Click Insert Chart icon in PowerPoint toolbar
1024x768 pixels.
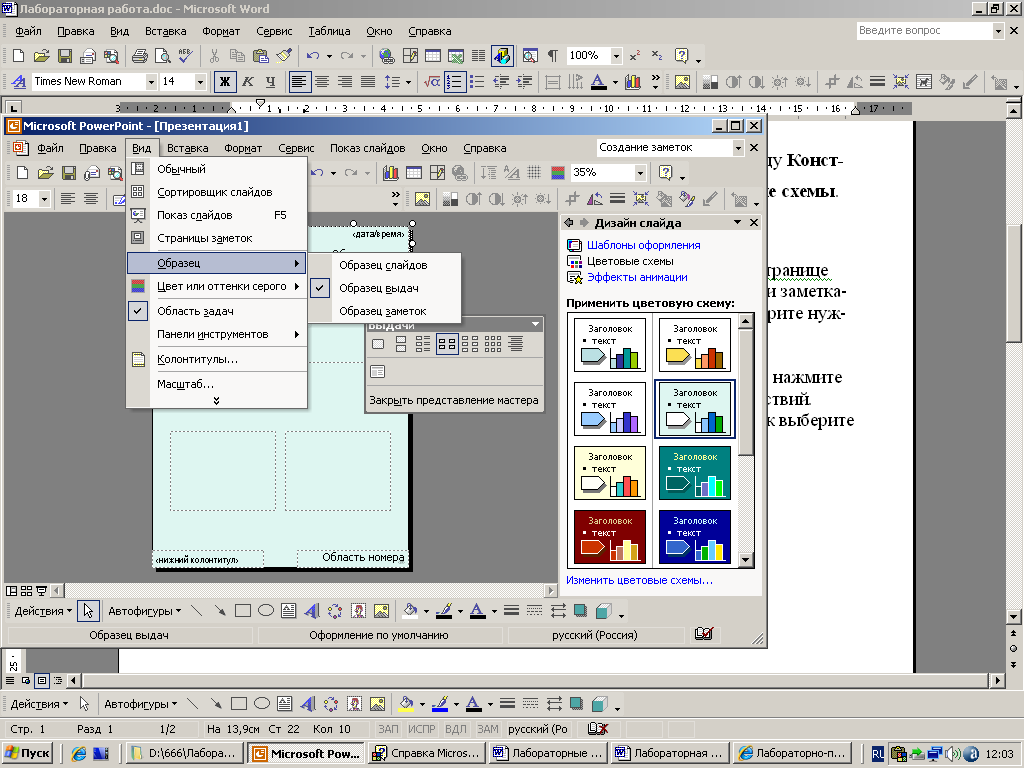391,173
